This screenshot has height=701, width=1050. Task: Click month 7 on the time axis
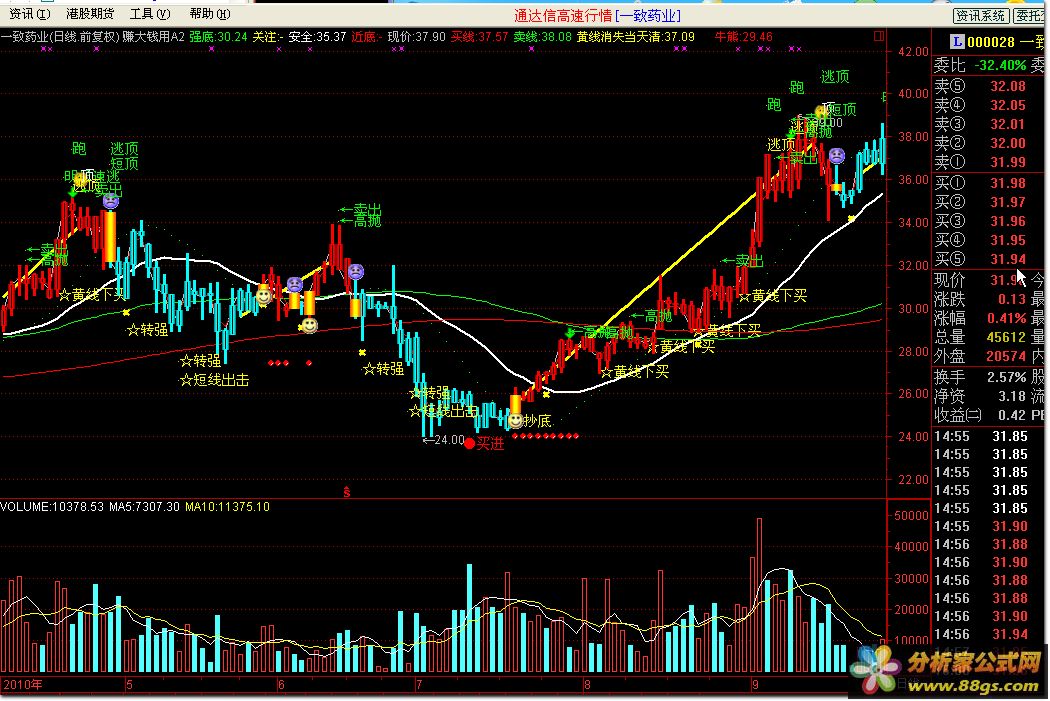point(419,685)
